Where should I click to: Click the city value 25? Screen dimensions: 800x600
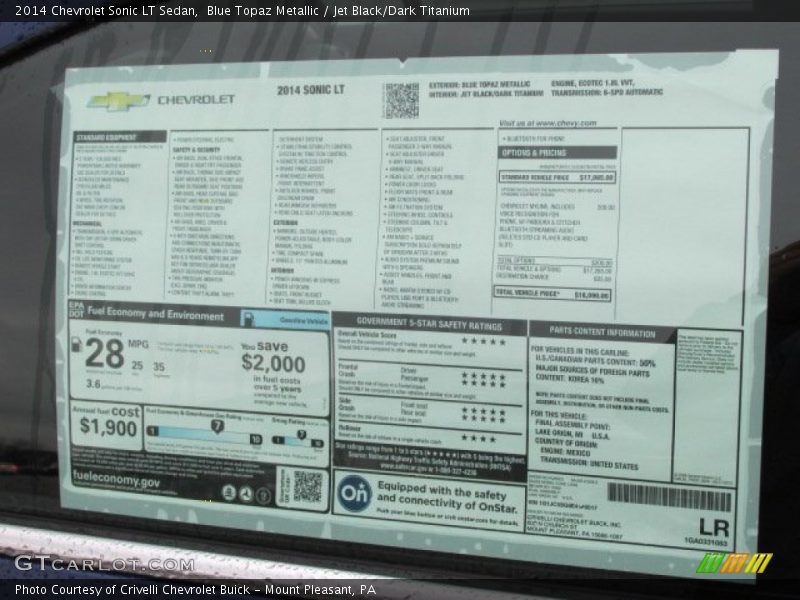click(x=137, y=365)
